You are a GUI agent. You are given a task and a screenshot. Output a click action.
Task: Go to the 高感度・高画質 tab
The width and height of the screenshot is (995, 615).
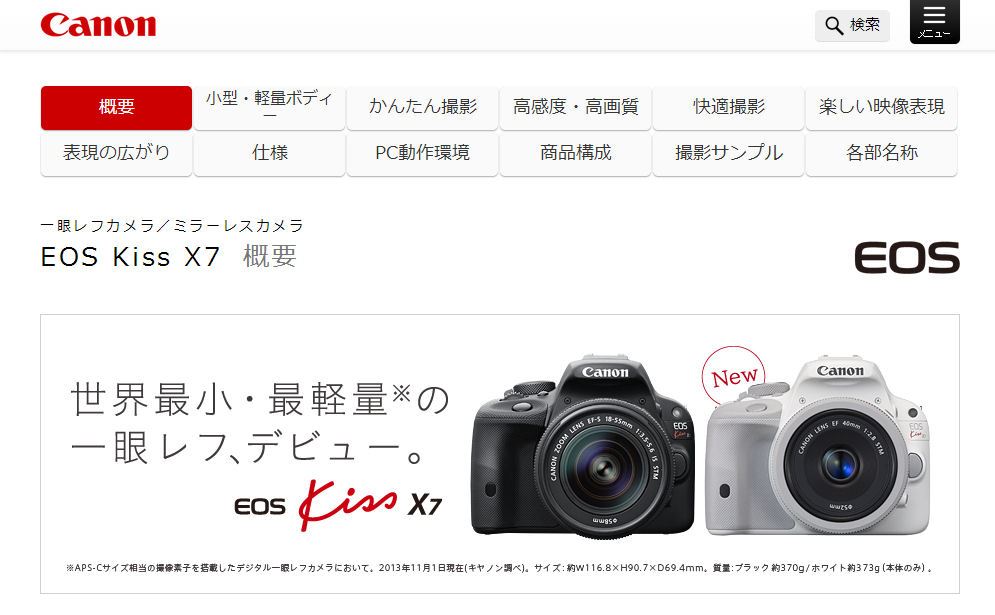tap(576, 107)
